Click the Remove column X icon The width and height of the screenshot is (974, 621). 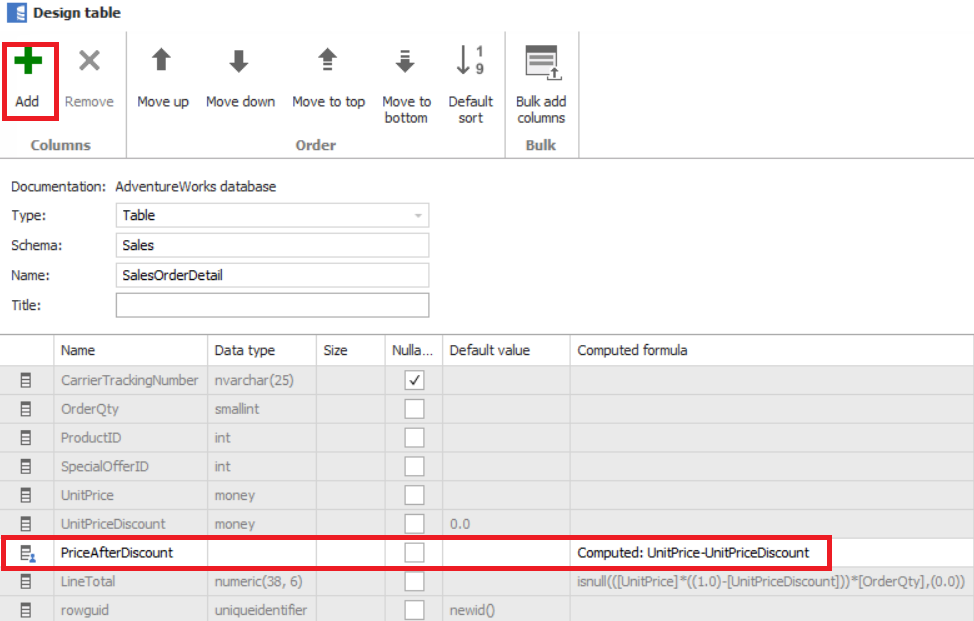tap(89, 62)
